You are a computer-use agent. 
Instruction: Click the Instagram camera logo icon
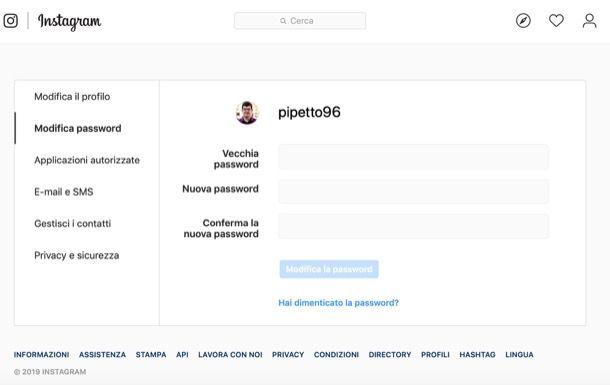point(11,21)
